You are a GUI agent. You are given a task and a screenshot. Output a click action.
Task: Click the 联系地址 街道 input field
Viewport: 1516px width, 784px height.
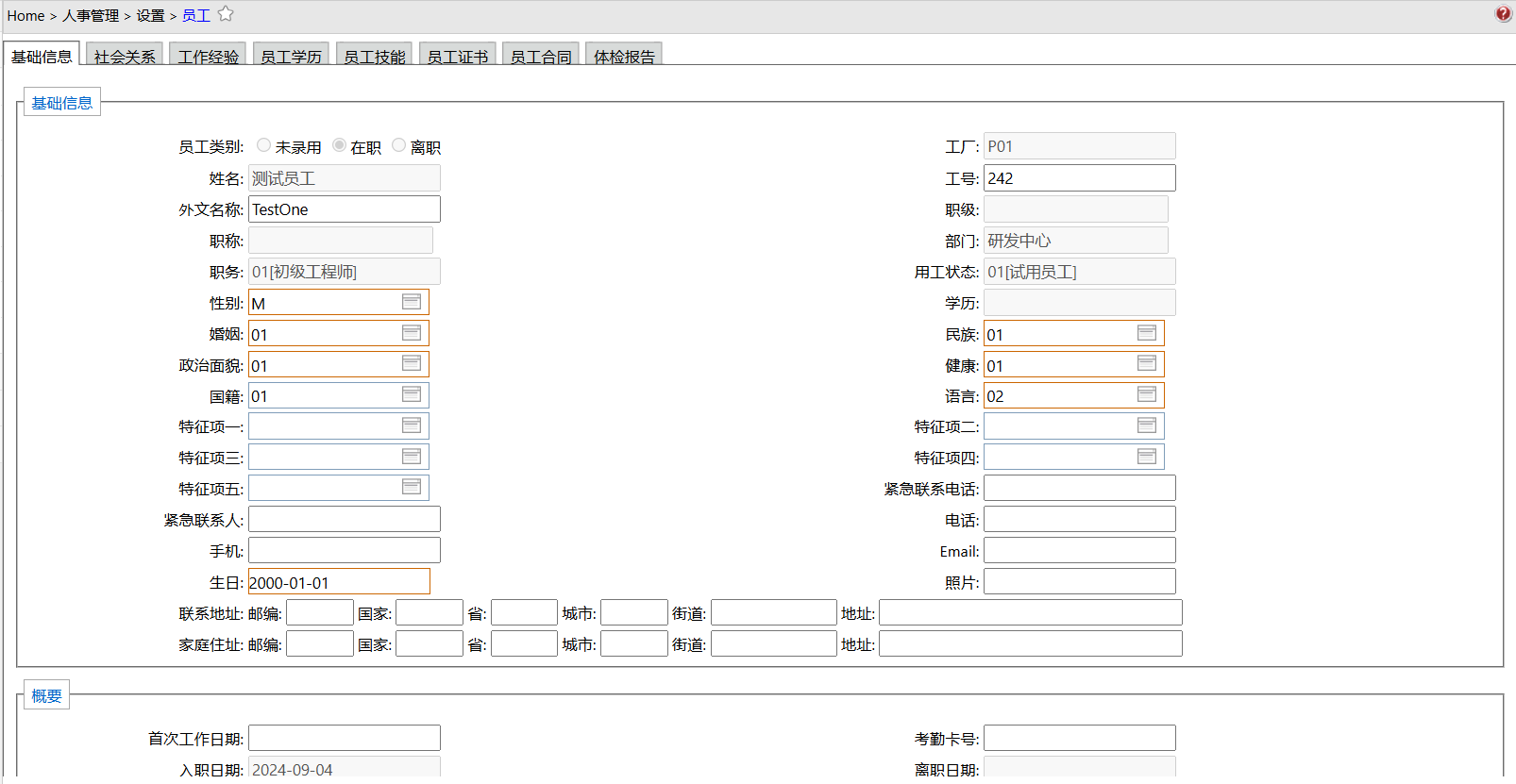pos(774,612)
